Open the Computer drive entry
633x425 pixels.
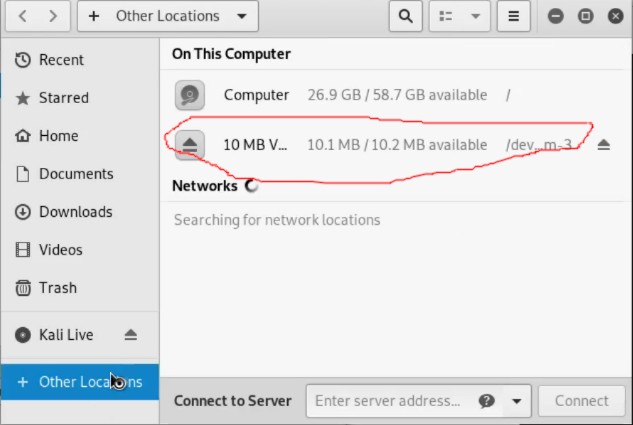point(256,95)
